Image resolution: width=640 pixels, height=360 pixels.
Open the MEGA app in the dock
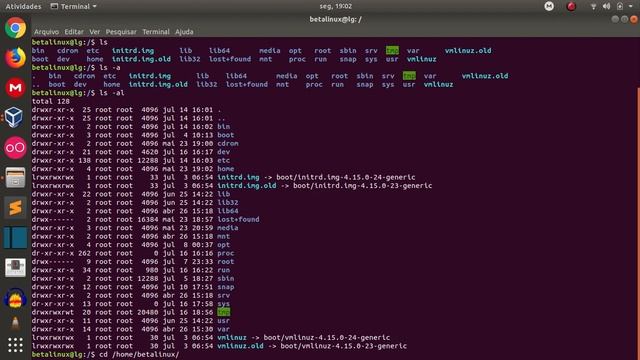(x=16, y=88)
